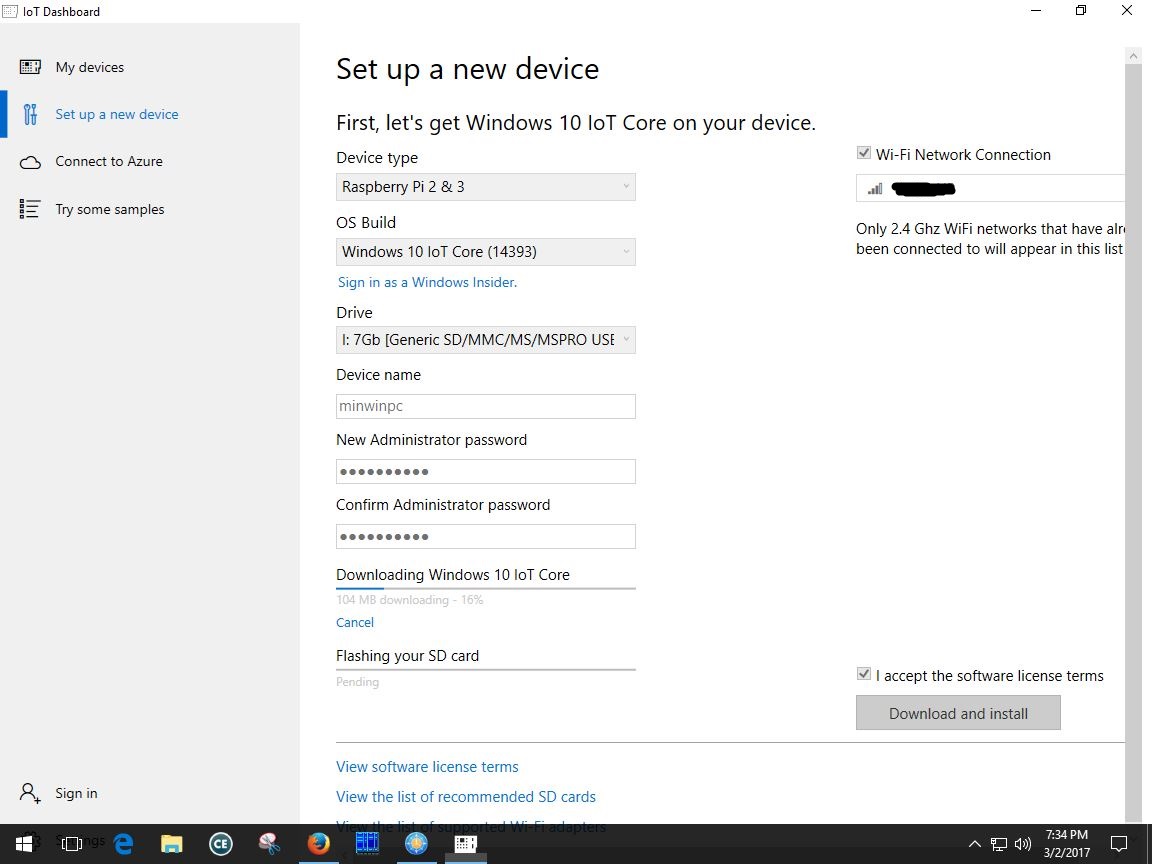The width and height of the screenshot is (1152, 864).
Task: Open Task View from the taskbar
Action: point(72,843)
